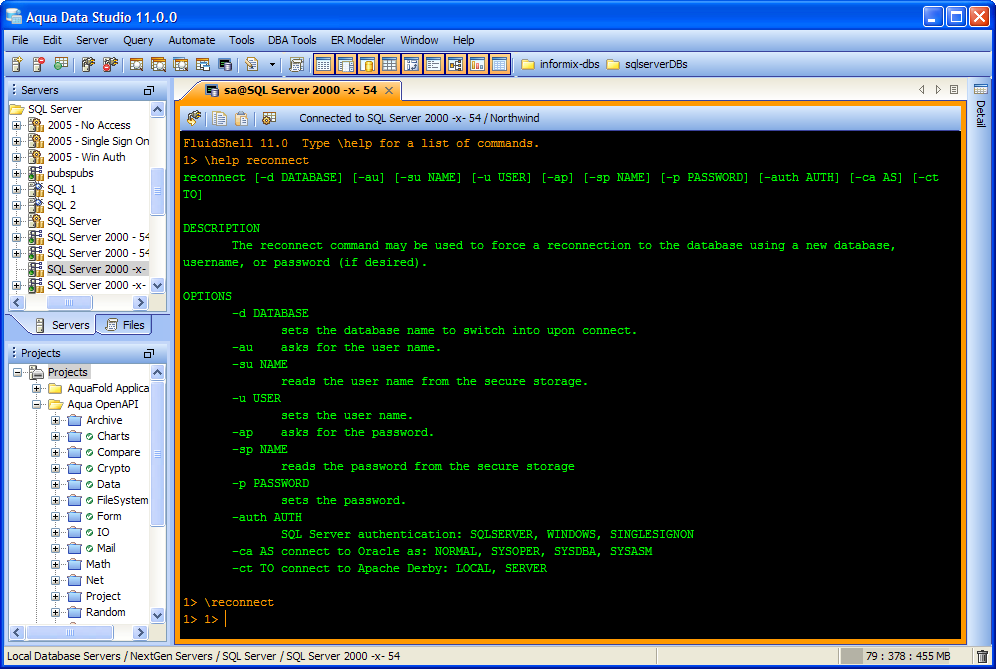The image size is (996, 669).
Task: Click the second stacked magnifier window icon
Action: pyautogui.click(x=158, y=64)
